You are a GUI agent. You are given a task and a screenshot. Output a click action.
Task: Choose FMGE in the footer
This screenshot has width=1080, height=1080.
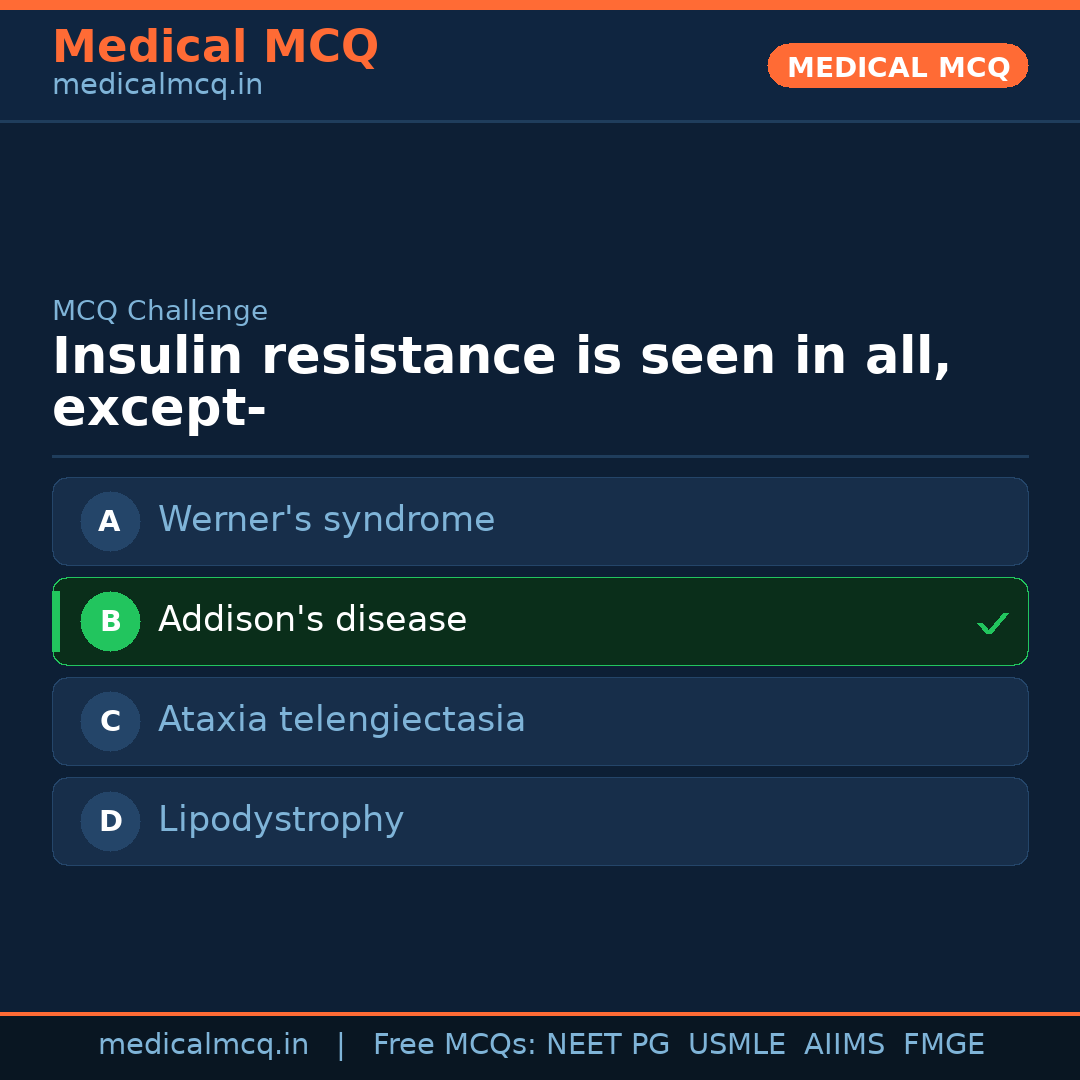(943, 1045)
